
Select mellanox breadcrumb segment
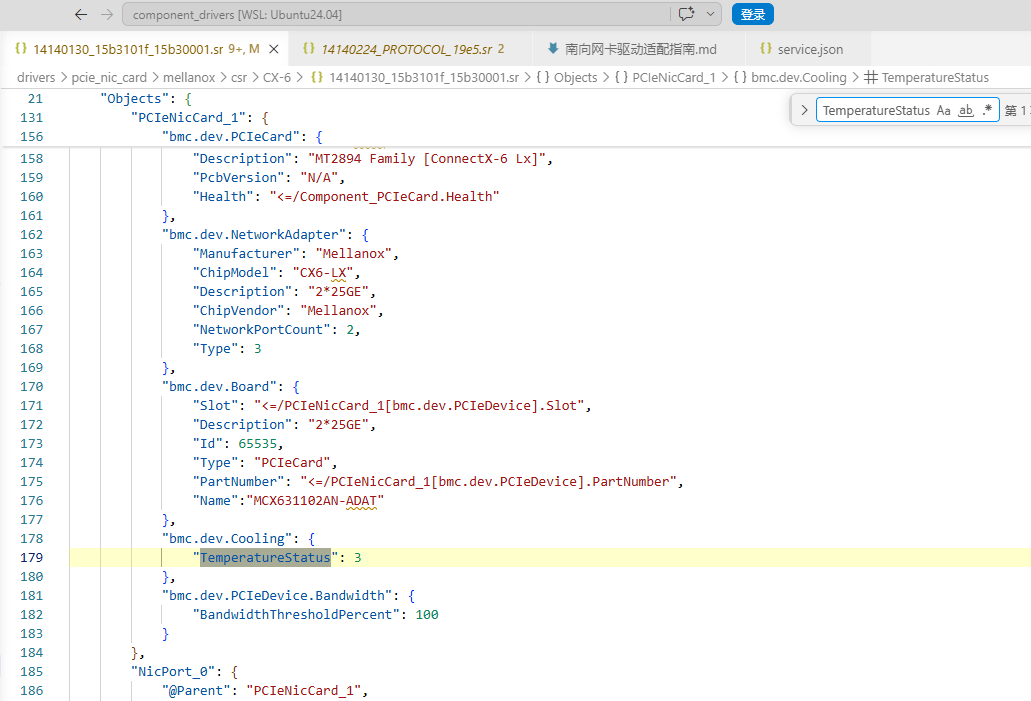coord(189,78)
